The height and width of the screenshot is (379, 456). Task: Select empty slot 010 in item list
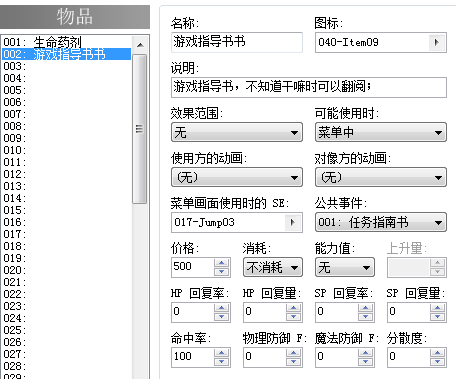click(66, 150)
